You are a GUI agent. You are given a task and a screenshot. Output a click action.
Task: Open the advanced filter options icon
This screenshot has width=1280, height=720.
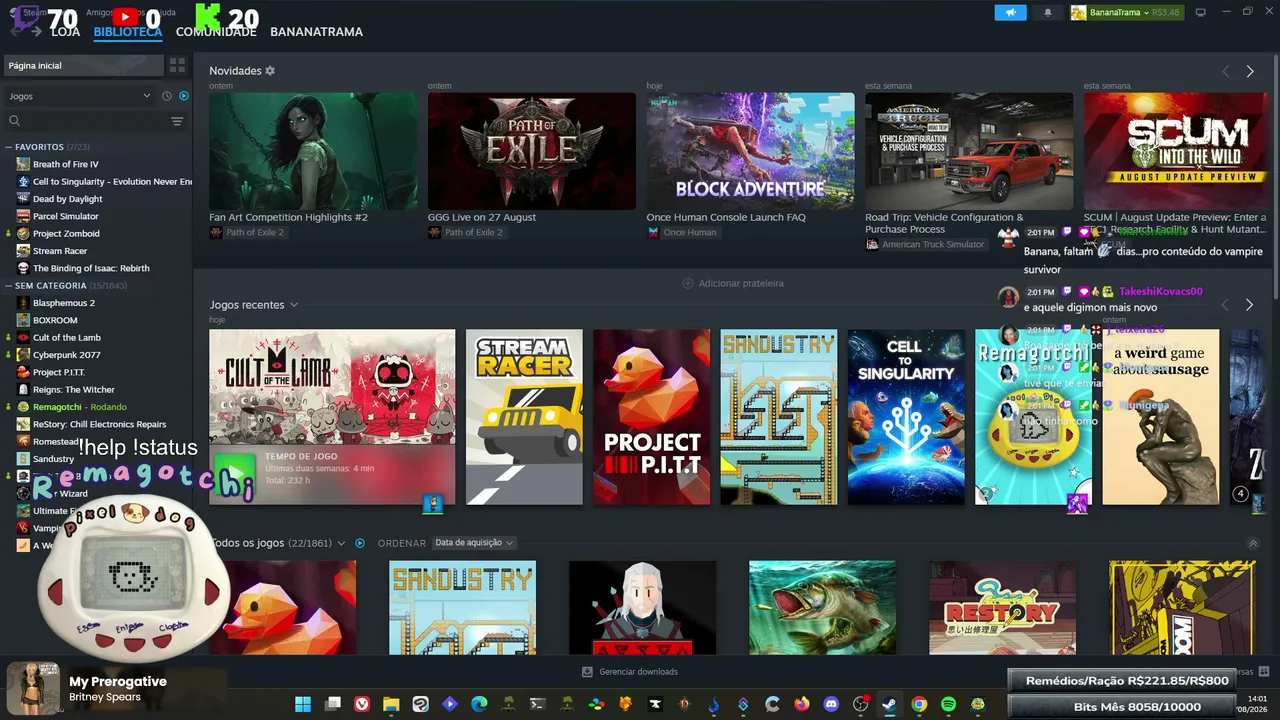click(x=177, y=121)
